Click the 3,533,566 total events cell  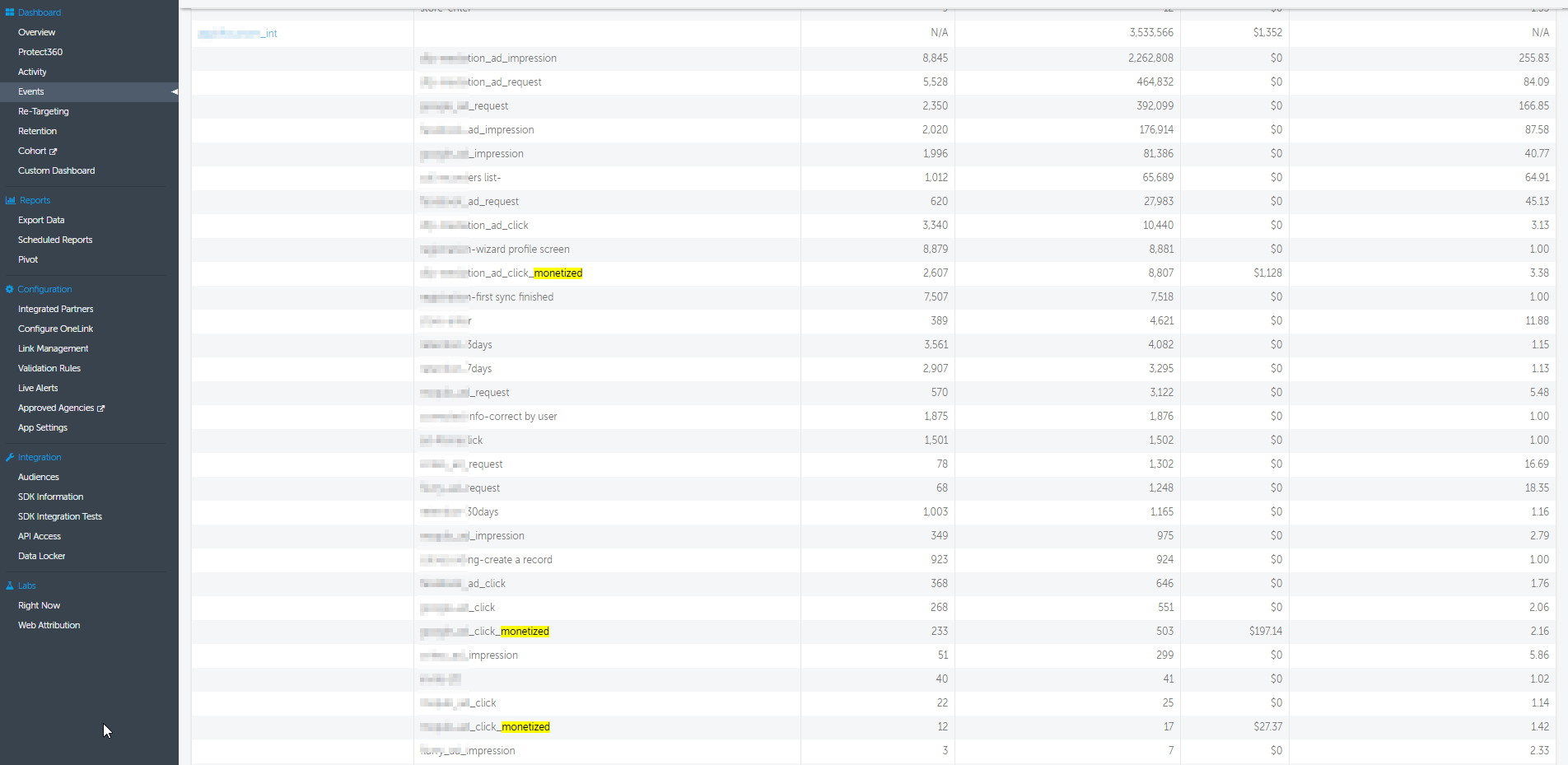pyautogui.click(x=1150, y=32)
